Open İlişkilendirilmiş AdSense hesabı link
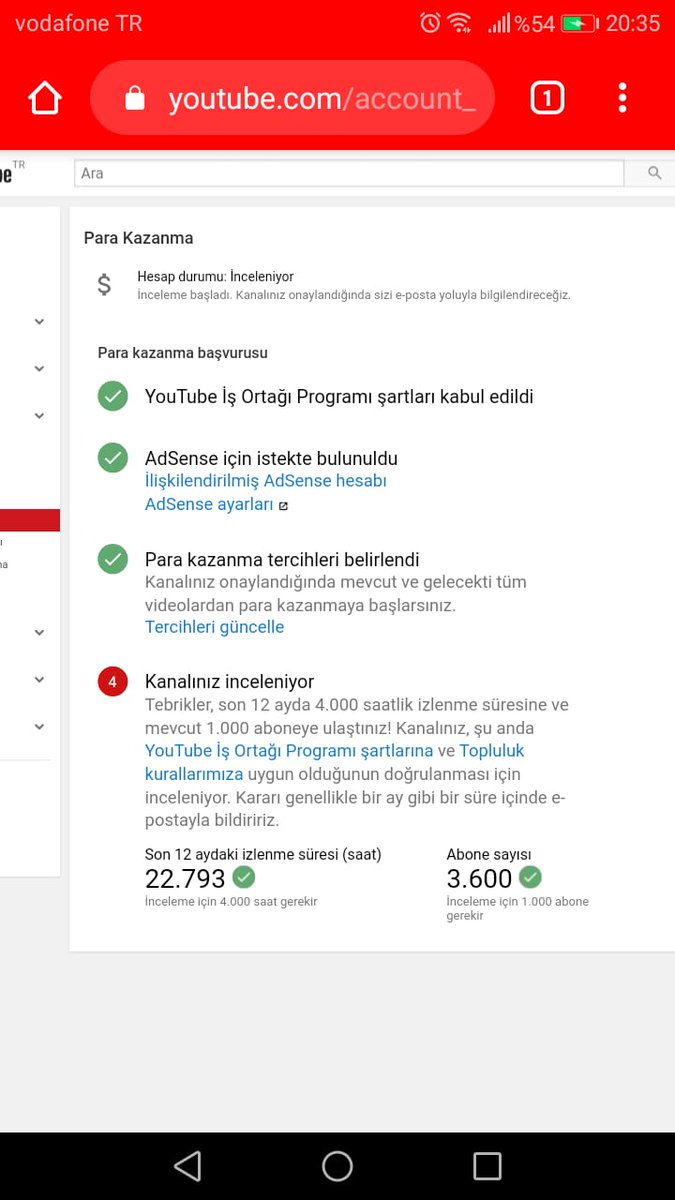Image resolution: width=675 pixels, height=1200 pixels. (x=266, y=481)
